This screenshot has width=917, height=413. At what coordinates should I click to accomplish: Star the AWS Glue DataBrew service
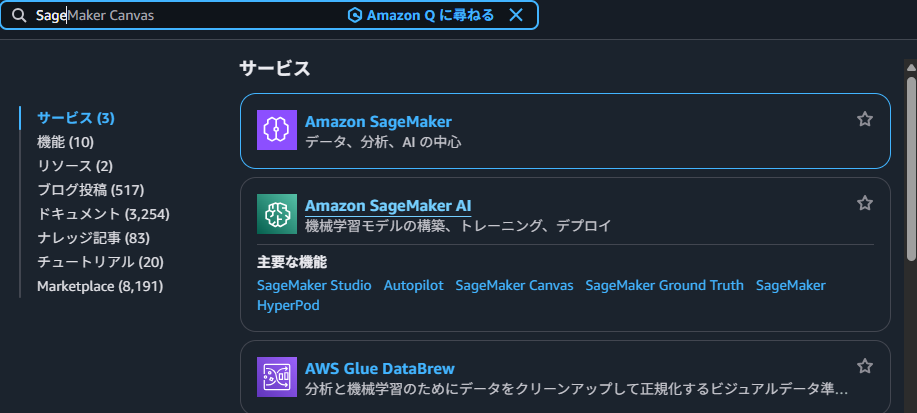click(x=865, y=366)
